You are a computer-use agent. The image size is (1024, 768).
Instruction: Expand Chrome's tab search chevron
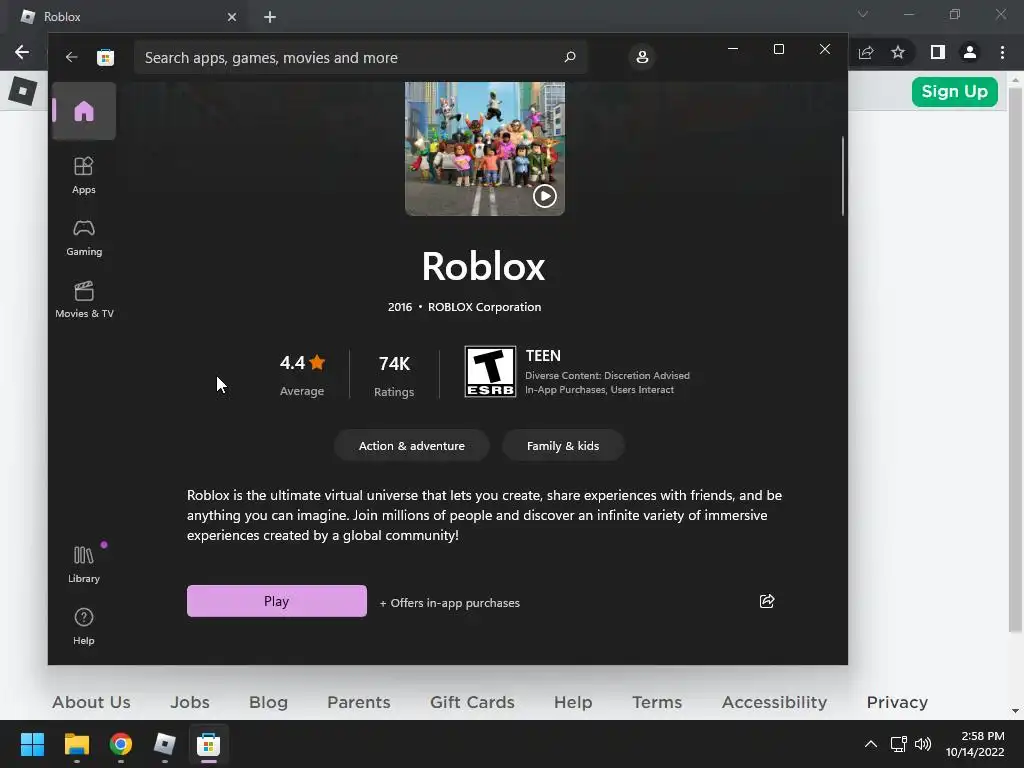click(863, 14)
